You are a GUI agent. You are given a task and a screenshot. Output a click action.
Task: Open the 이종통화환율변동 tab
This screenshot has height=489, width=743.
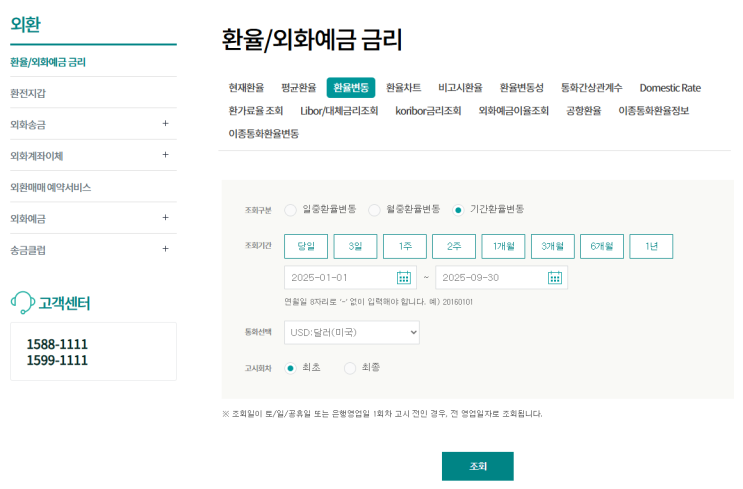pyautogui.click(x=263, y=134)
